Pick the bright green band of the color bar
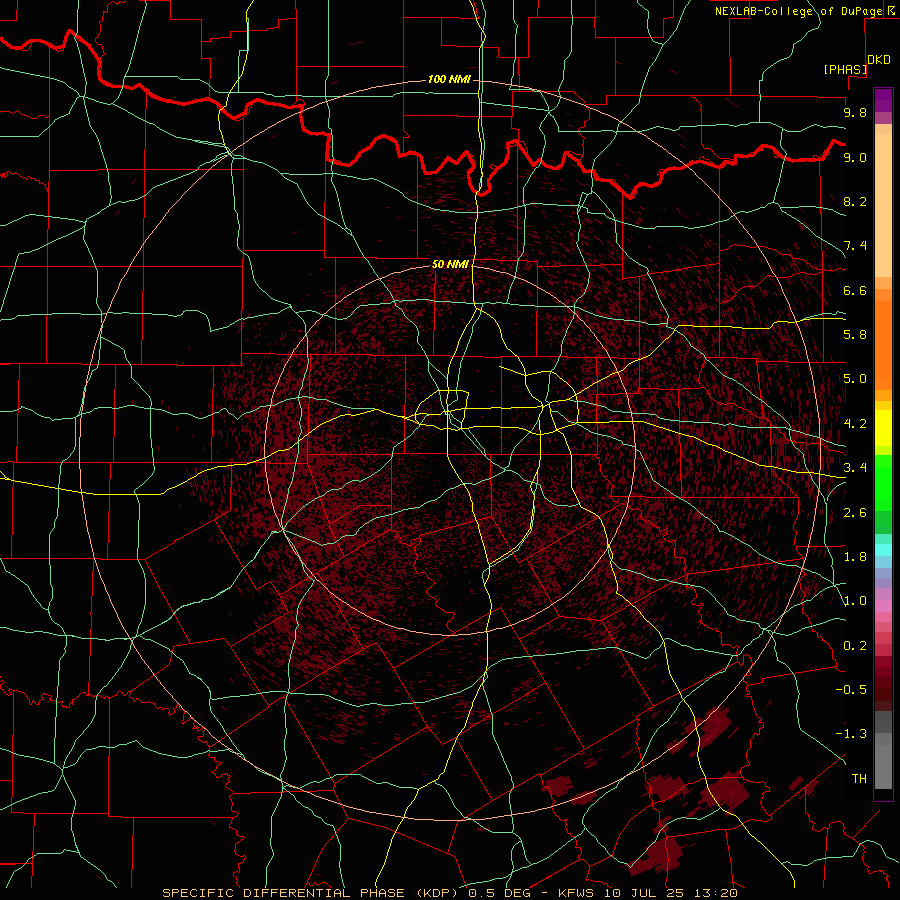This screenshot has height=900, width=900. pos(883,483)
